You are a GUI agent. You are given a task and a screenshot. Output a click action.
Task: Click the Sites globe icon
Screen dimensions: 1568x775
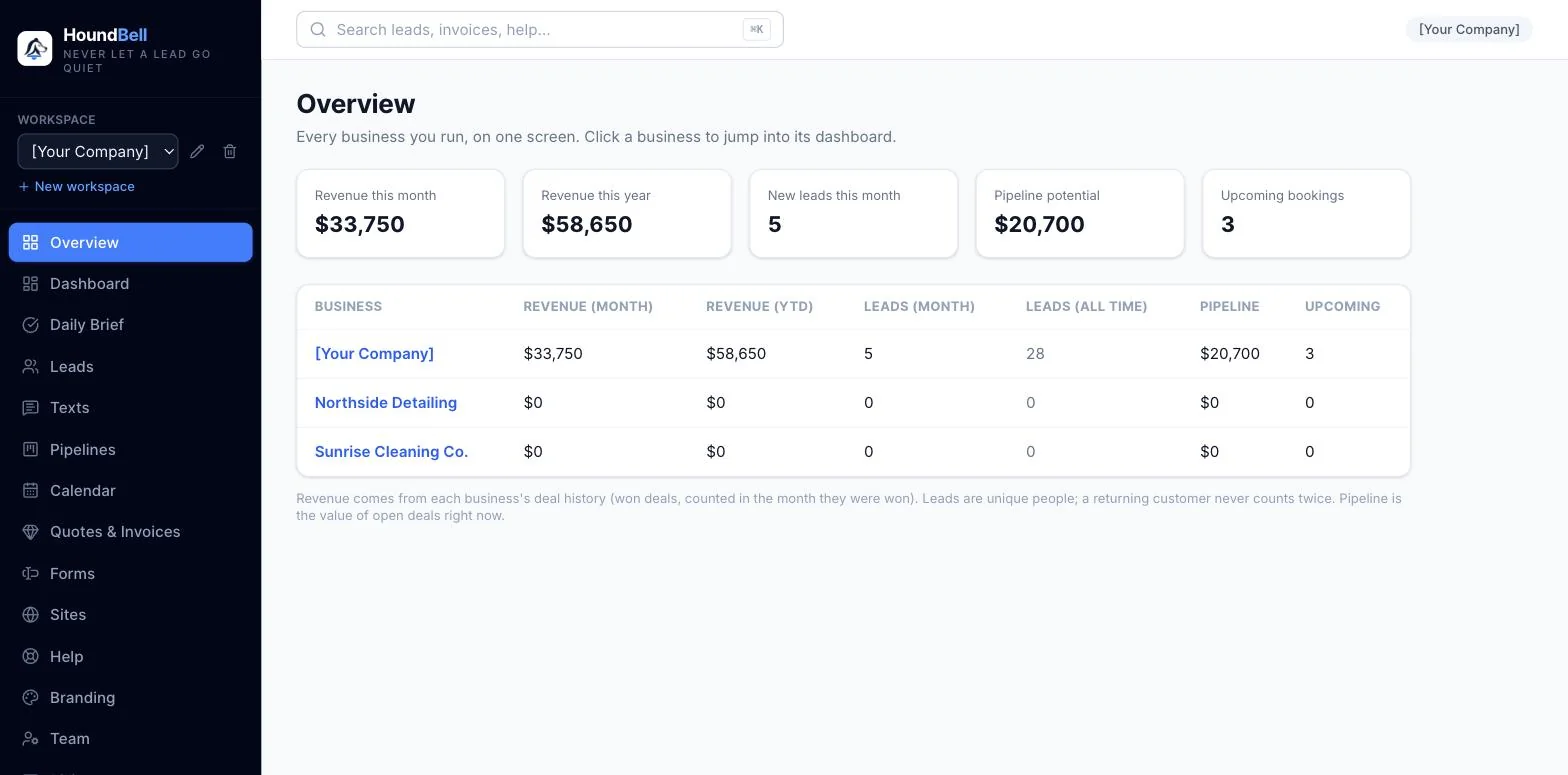[x=31, y=614]
